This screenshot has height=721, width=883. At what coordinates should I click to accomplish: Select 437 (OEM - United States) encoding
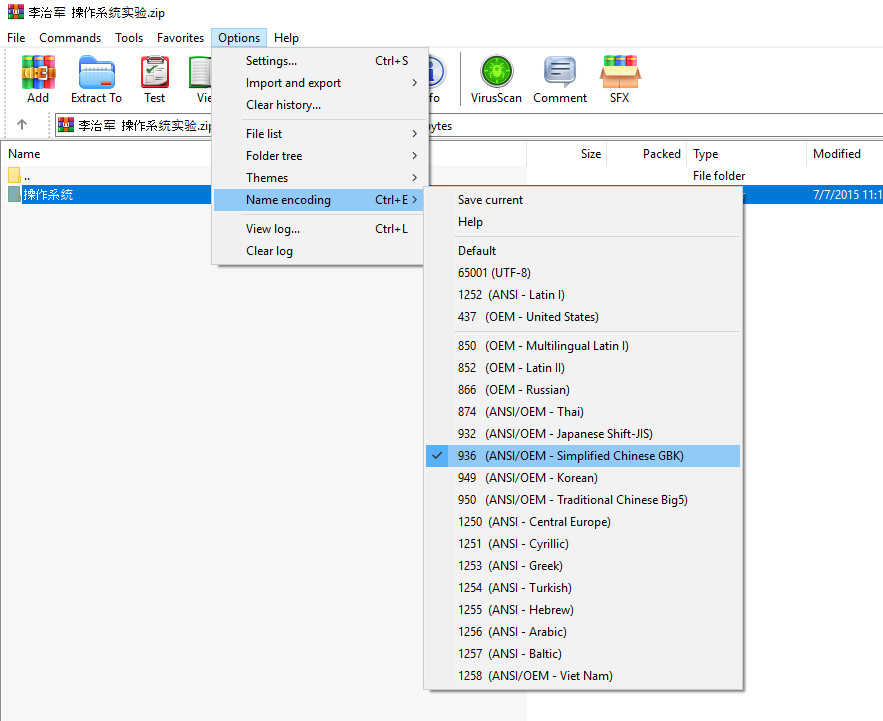coord(583,317)
